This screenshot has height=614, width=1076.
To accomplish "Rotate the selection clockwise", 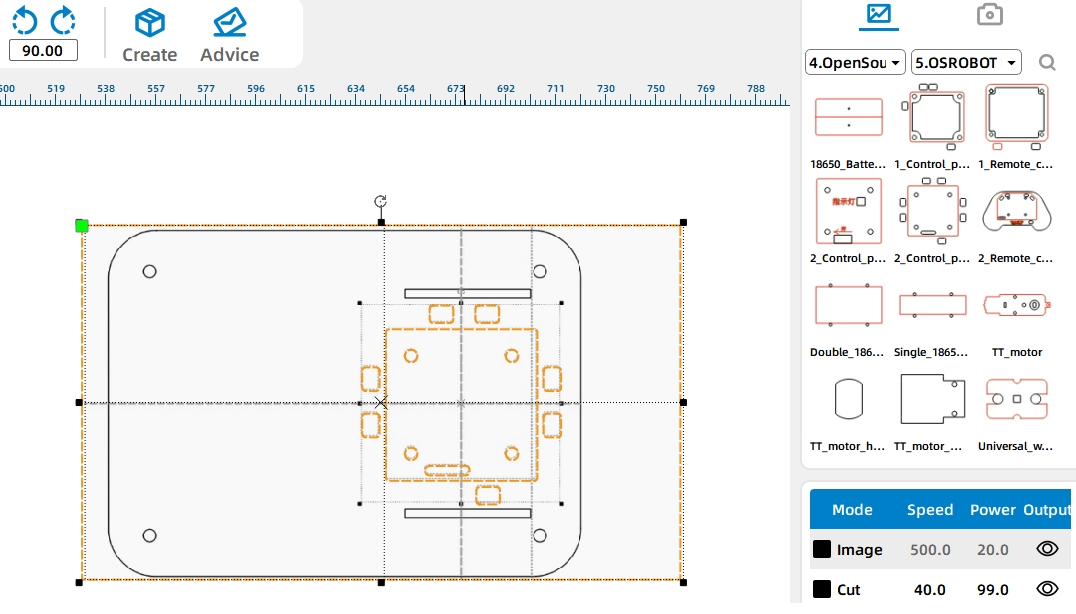I will tap(63, 21).
